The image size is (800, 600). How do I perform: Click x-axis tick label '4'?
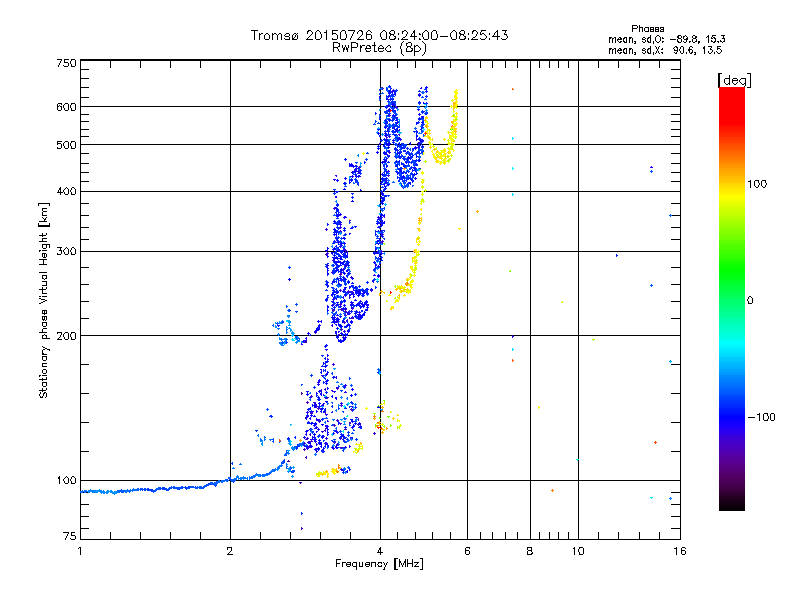[380, 551]
